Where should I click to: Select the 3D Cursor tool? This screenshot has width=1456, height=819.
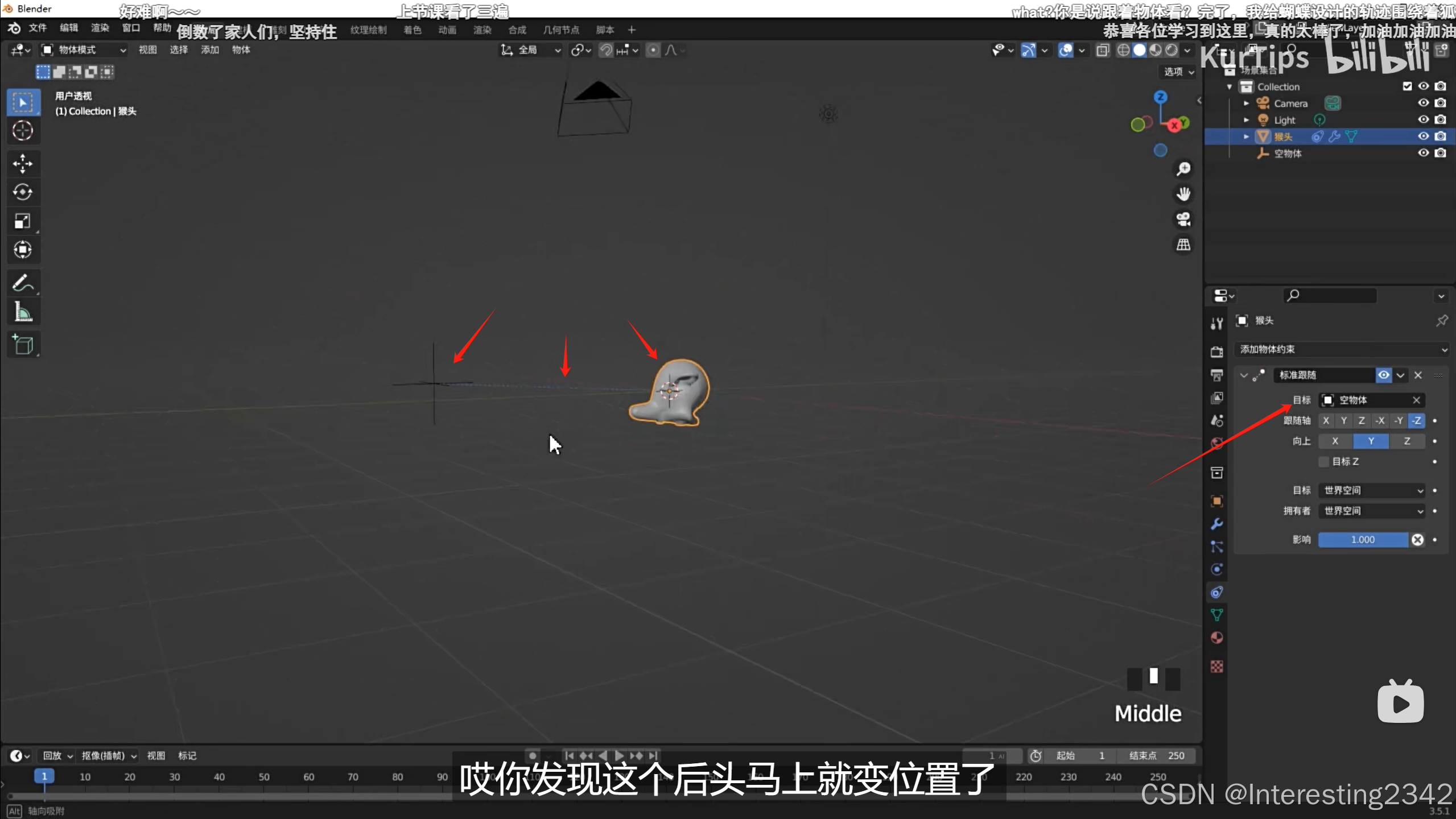pyautogui.click(x=23, y=131)
